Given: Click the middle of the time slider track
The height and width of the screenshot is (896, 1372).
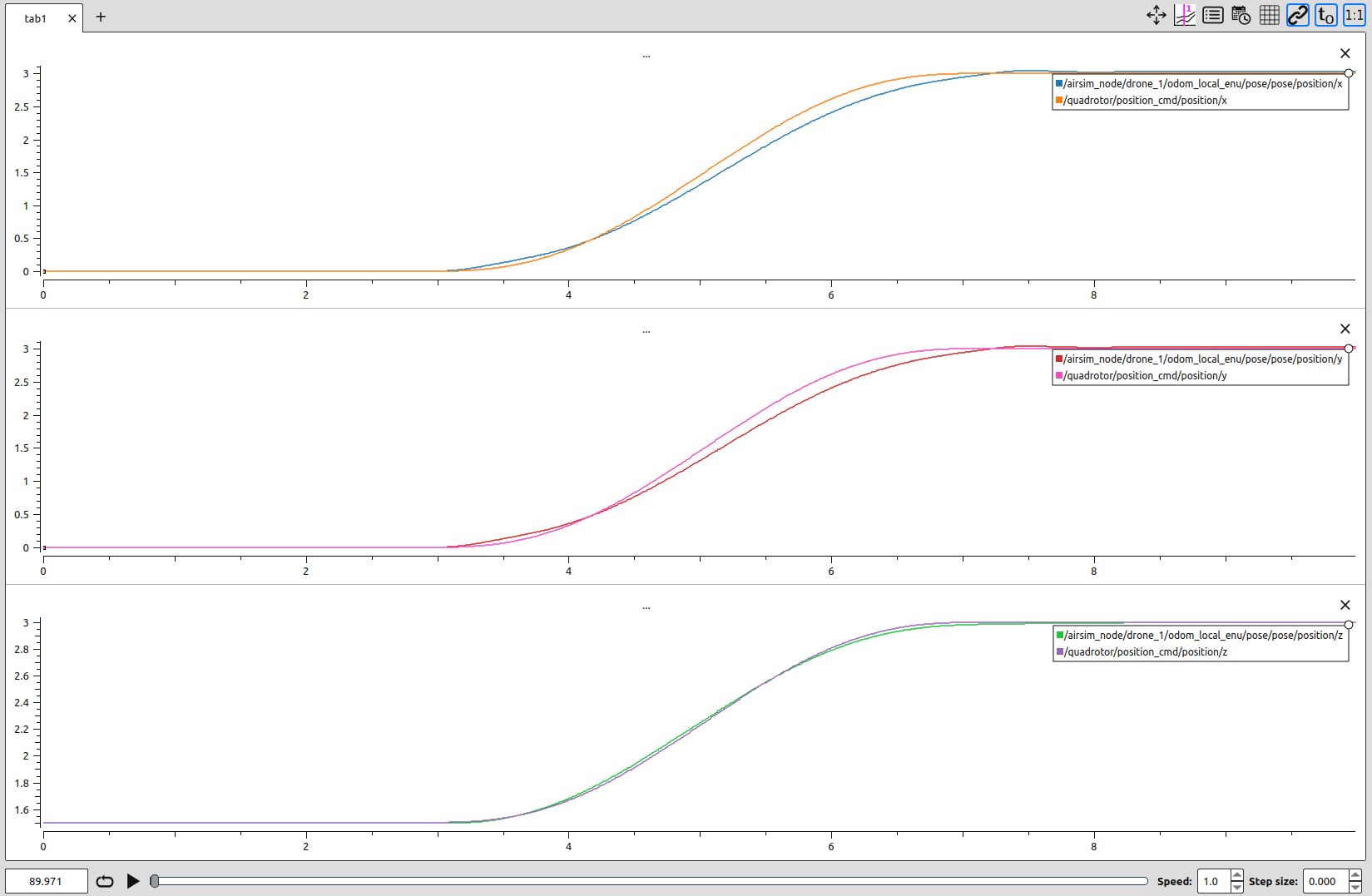Looking at the screenshot, I should [x=649, y=881].
